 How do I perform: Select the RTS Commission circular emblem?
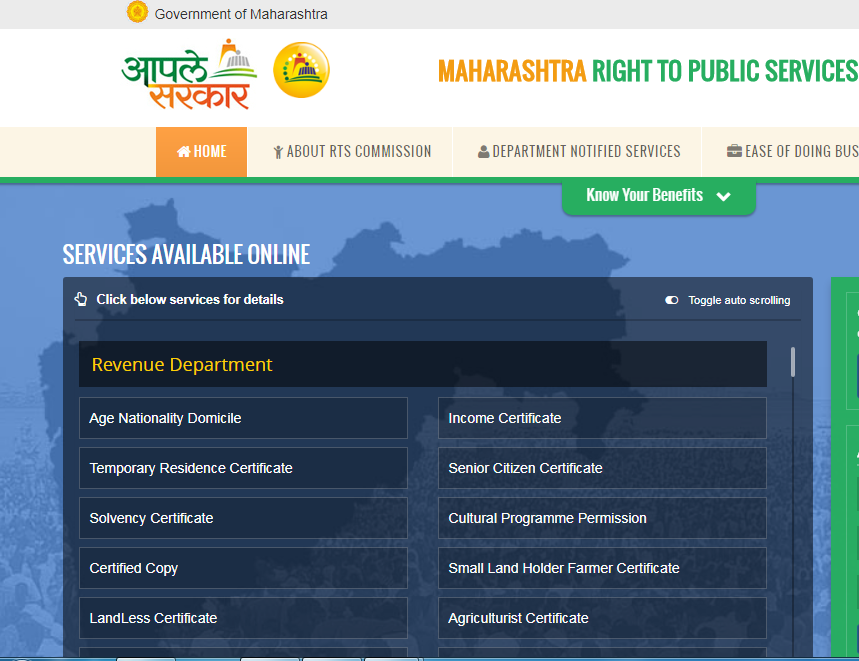point(301,71)
